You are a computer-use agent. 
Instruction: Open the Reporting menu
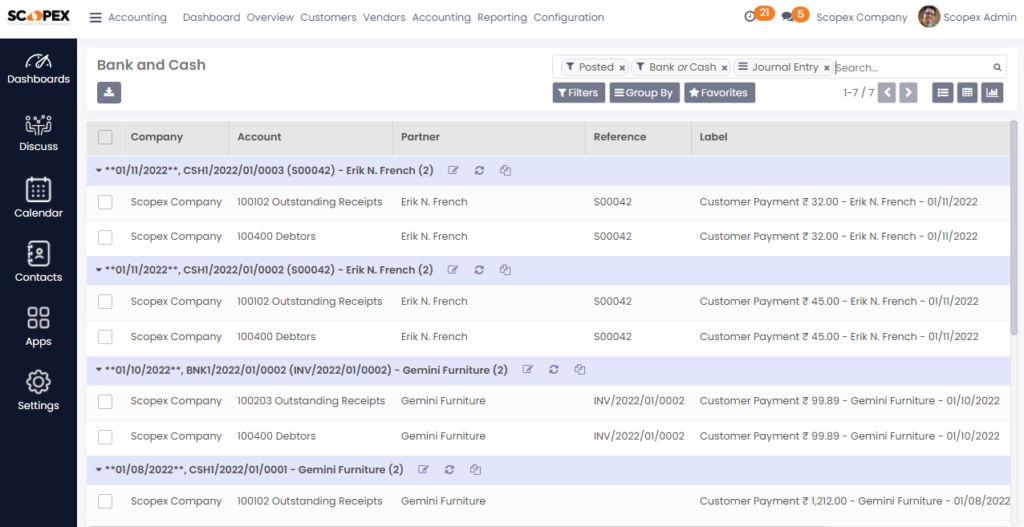tap(502, 18)
